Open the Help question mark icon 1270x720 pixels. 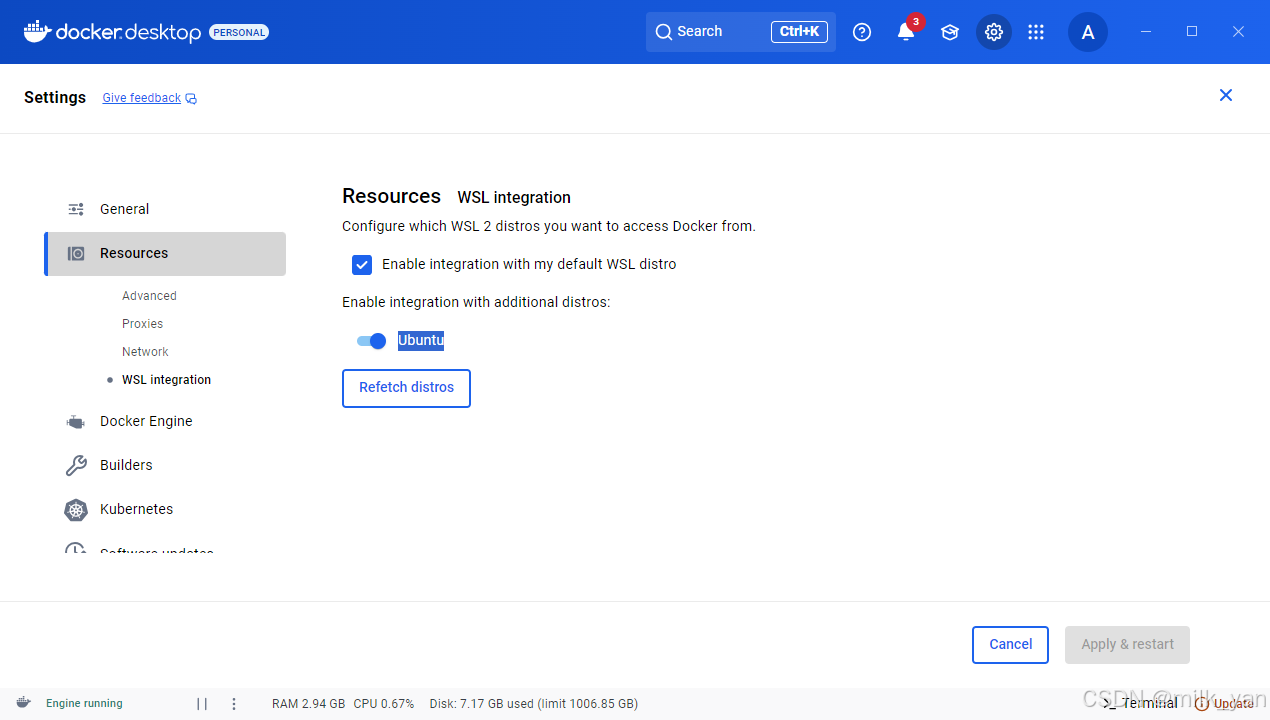(862, 32)
